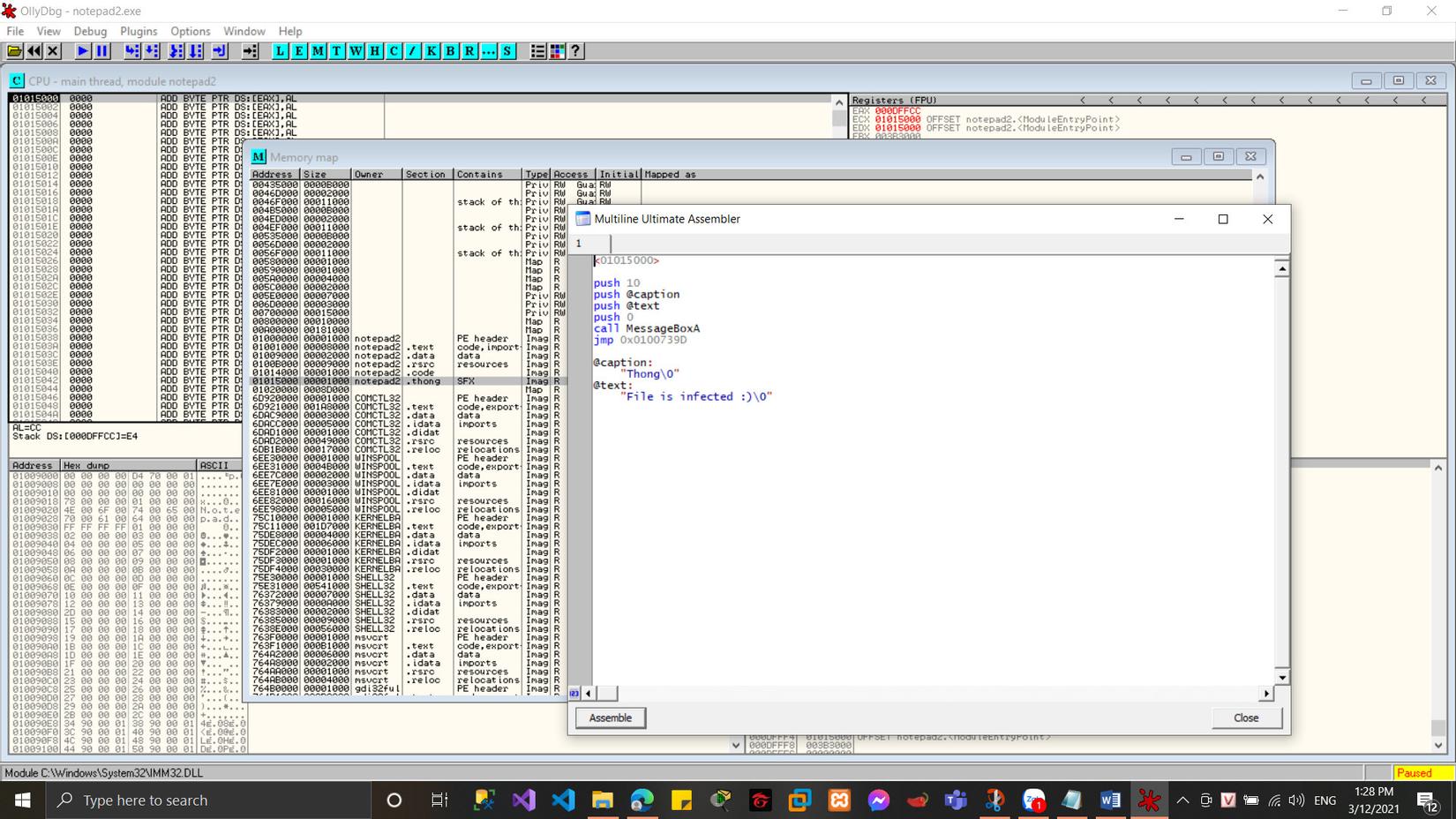Image resolution: width=1456 pixels, height=819 pixels.
Task: Click the Restart program rewind icon
Action: pos(34,51)
